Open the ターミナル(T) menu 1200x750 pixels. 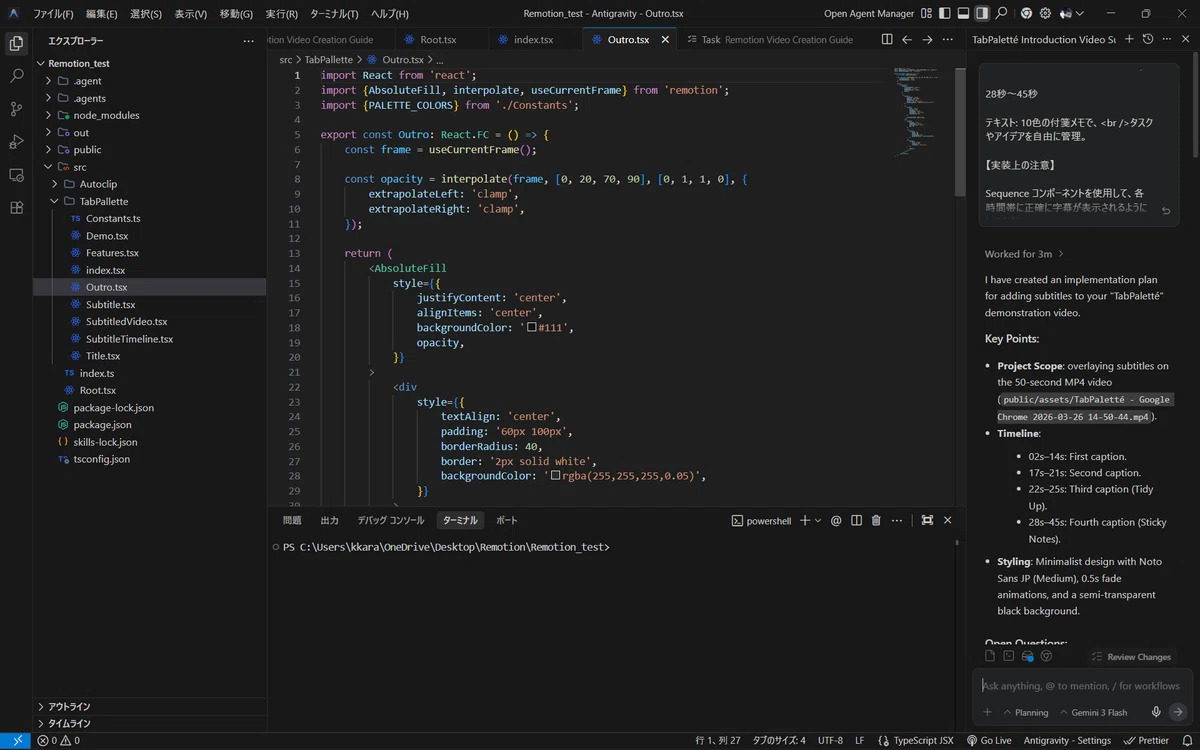coord(334,14)
